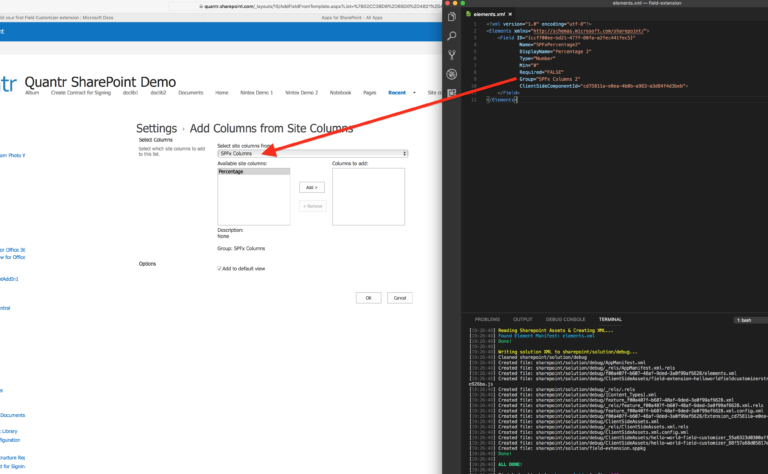Close the elements.xml editor tab
The height and width of the screenshot is (474, 768).
[510, 14]
